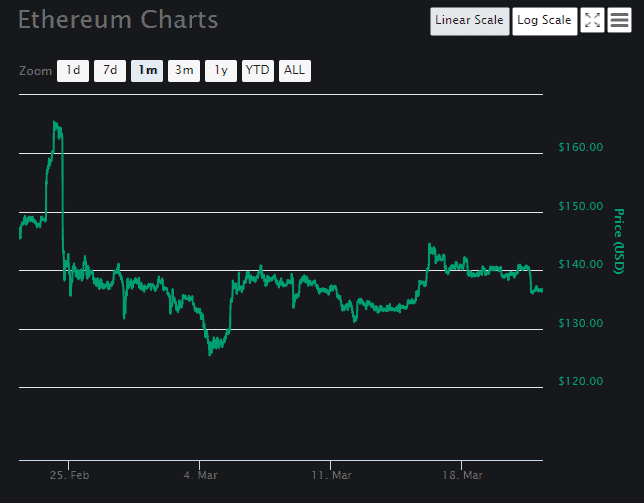
Task: Click the 4. Mar date label
Action: (x=200, y=475)
